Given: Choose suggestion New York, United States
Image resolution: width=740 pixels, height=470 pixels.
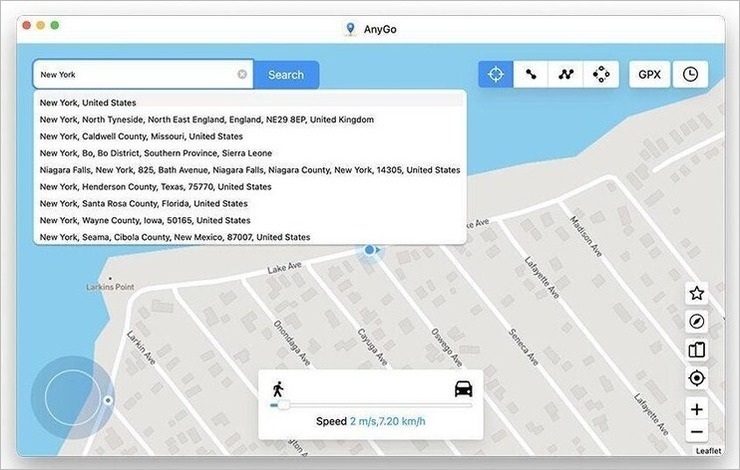Looking at the screenshot, I should (250, 102).
